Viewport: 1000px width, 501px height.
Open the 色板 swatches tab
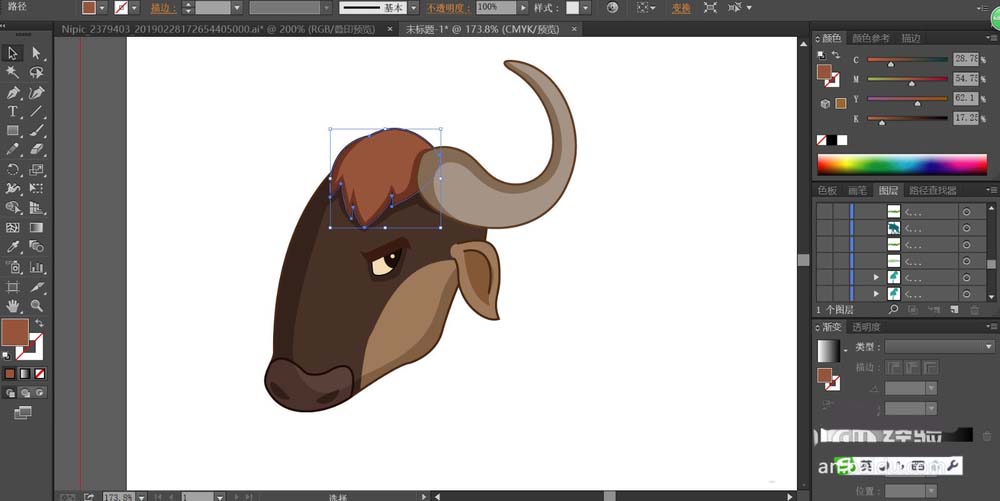pyautogui.click(x=827, y=190)
